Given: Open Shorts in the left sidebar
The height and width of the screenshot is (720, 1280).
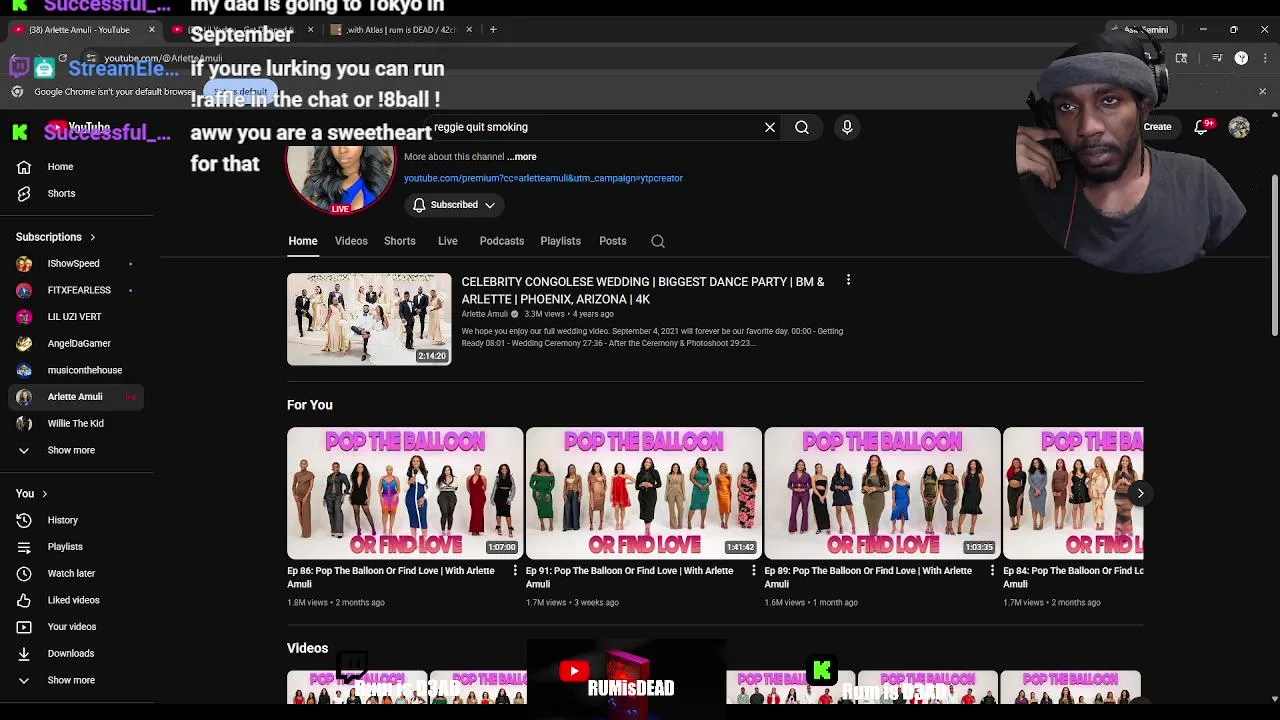Looking at the screenshot, I should (x=60, y=194).
